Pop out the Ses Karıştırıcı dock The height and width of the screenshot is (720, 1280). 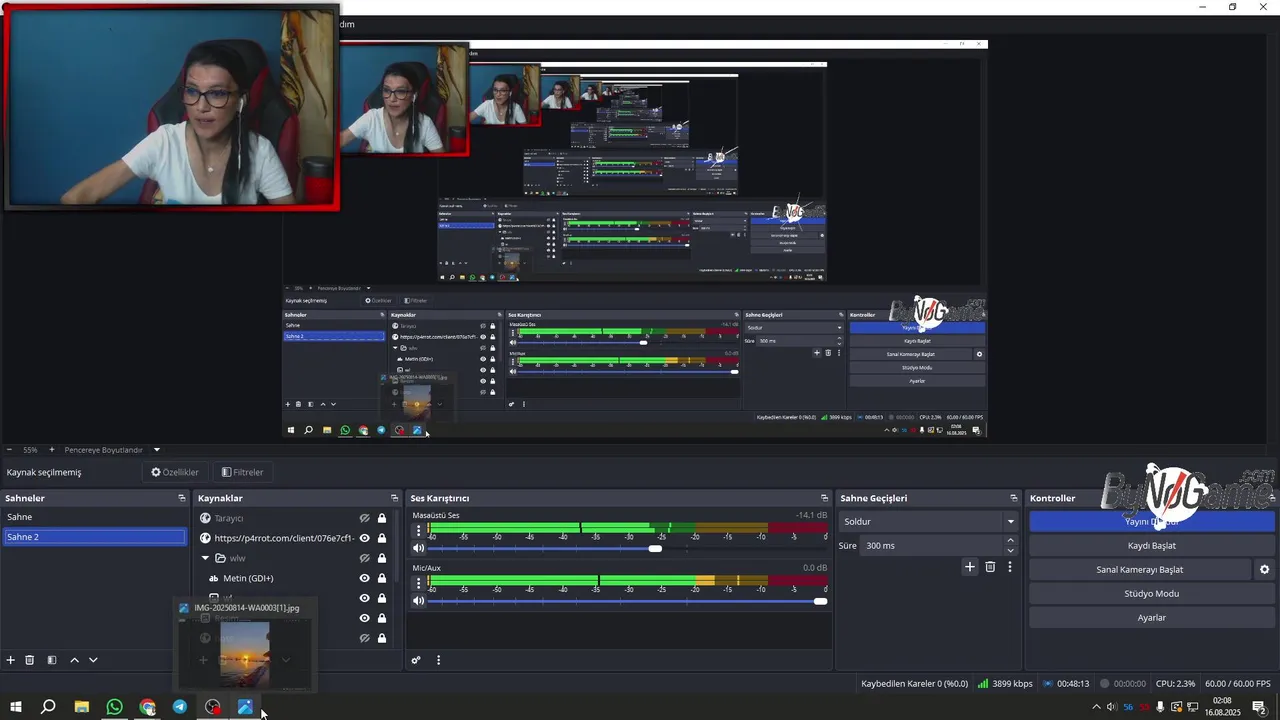[824, 498]
